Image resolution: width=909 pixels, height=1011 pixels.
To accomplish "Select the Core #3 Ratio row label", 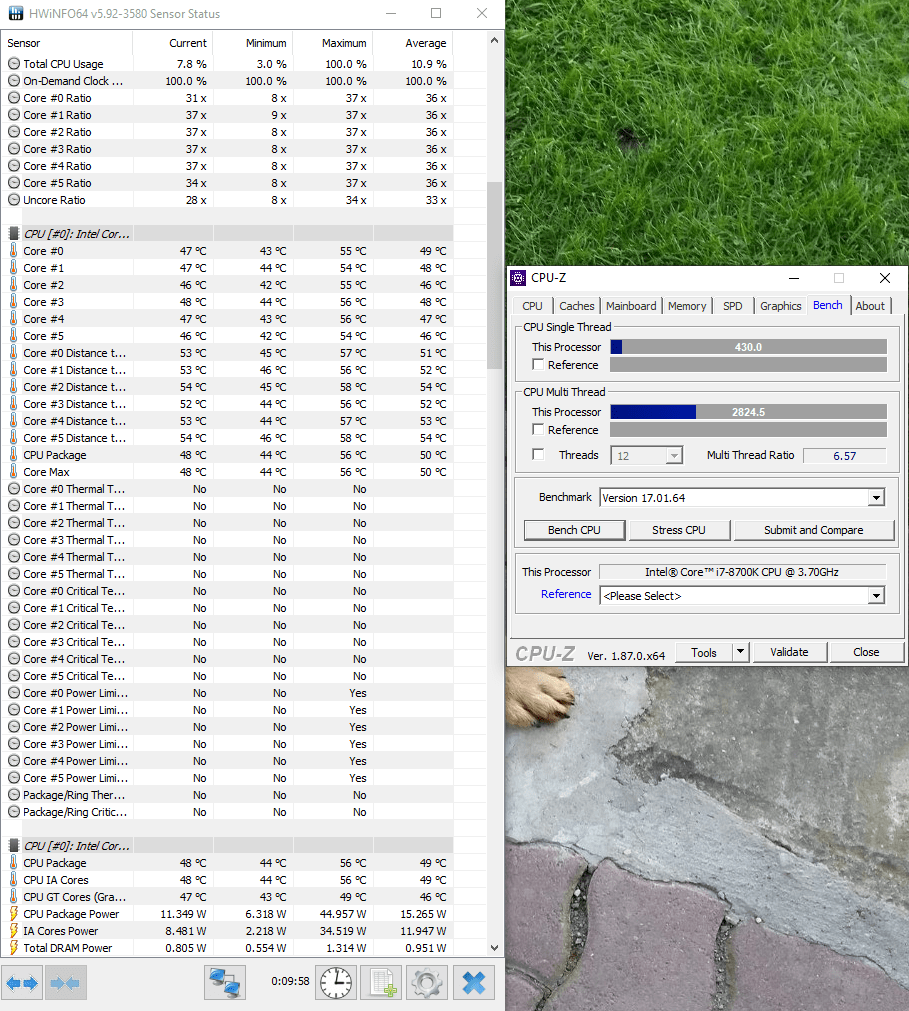I will (57, 149).
